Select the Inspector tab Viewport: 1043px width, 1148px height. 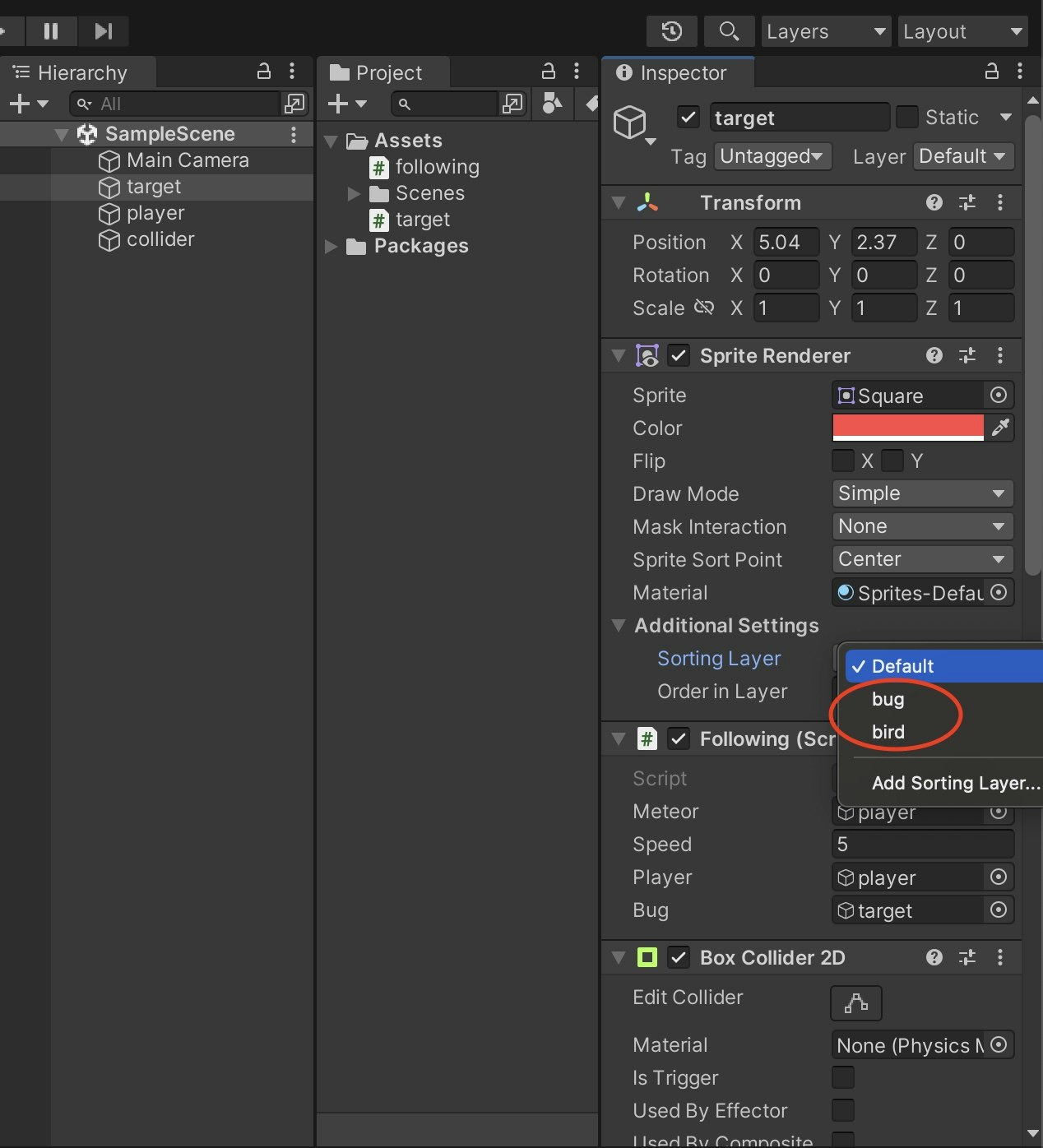pos(678,72)
